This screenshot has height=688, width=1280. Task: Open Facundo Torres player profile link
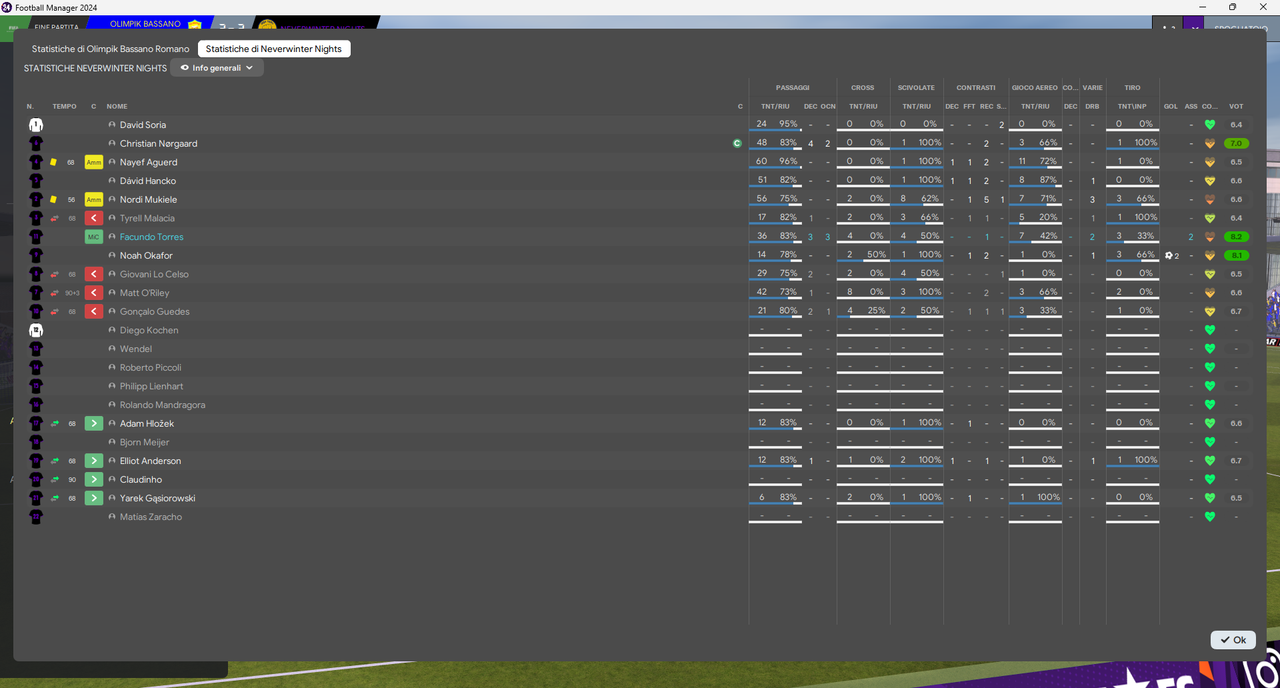(x=151, y=237)
